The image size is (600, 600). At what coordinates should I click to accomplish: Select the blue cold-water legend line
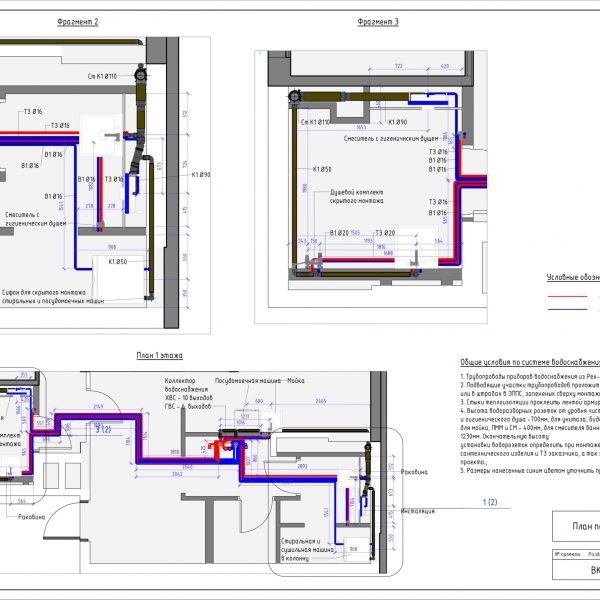point(567,309)
